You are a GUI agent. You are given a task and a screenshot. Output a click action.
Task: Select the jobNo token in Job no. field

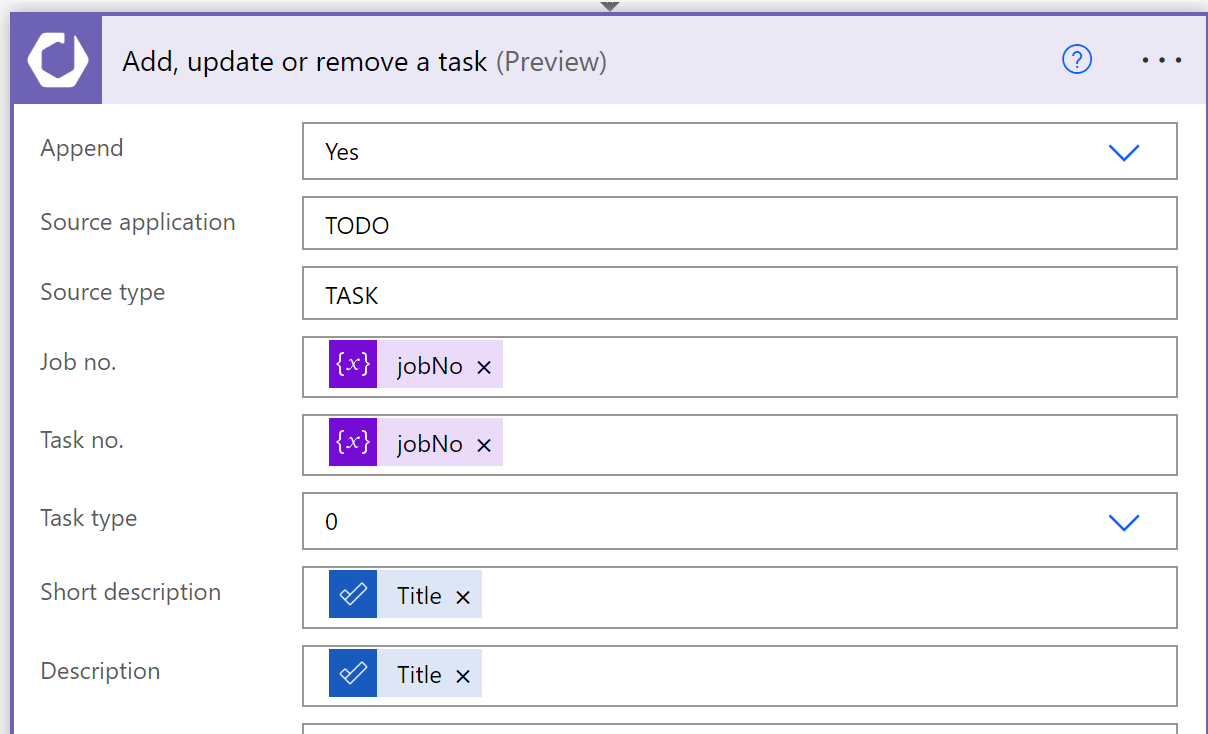coord(429,366)
